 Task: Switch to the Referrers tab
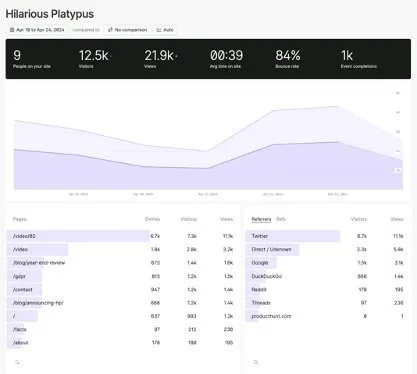[x=261, y=219]
